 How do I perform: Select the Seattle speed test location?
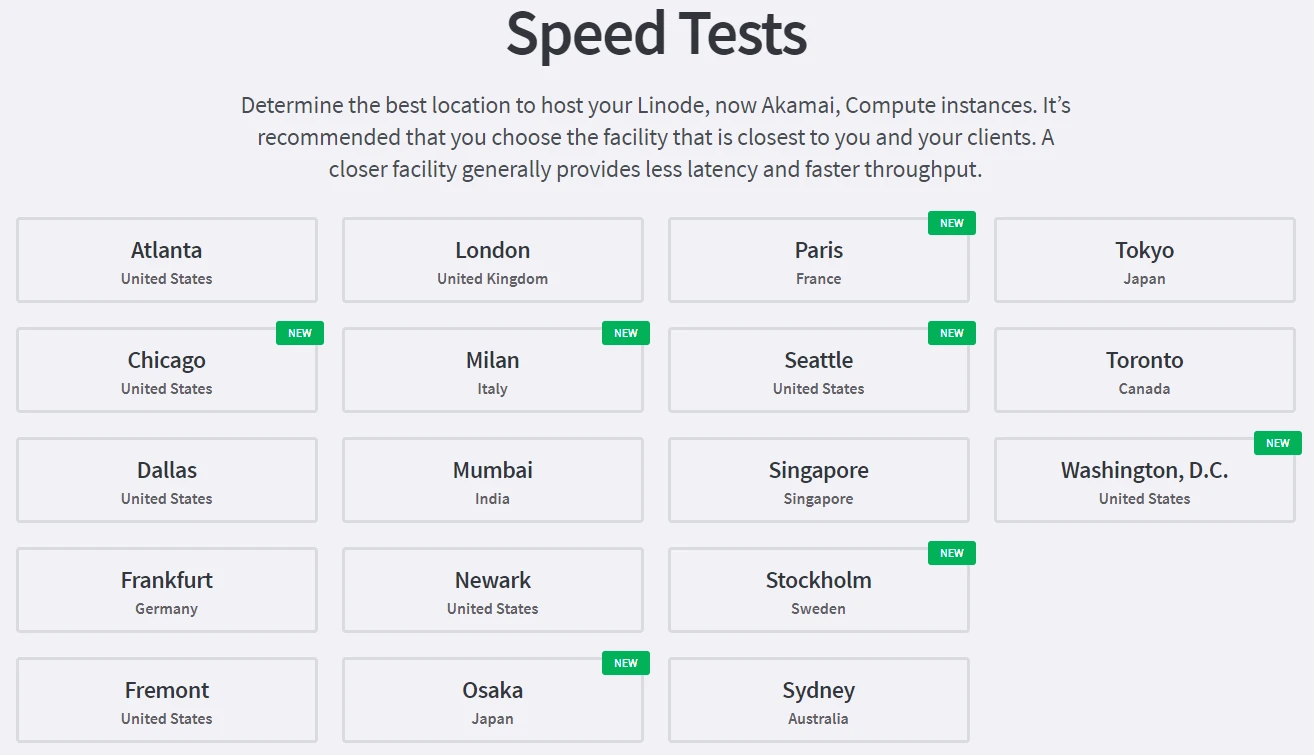[818, 371]
